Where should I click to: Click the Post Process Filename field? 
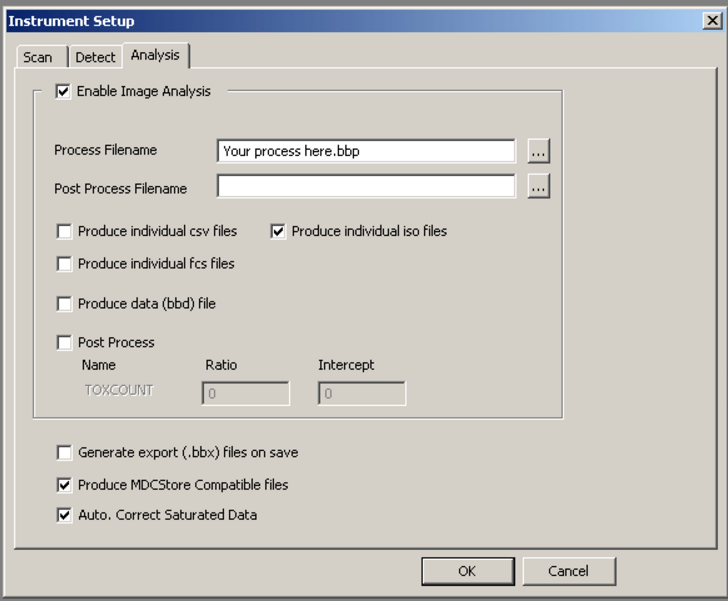tap(365, 187)
